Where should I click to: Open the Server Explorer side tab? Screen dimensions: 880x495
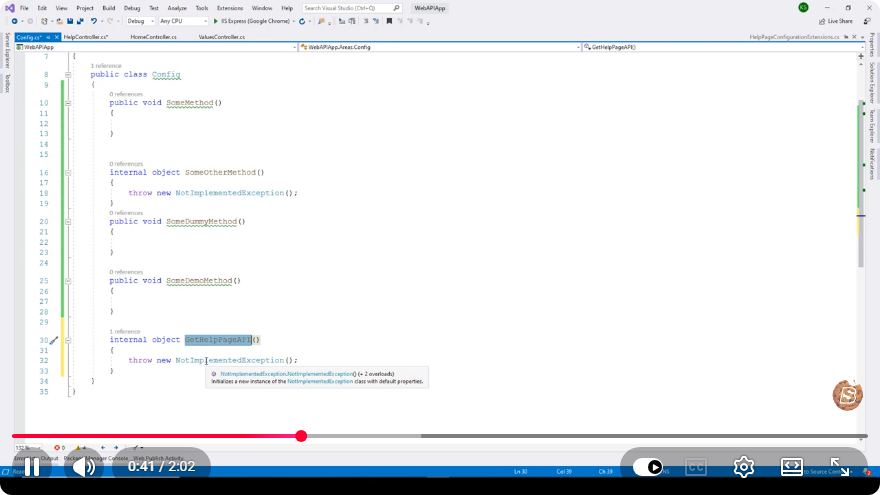coord(7,51)
